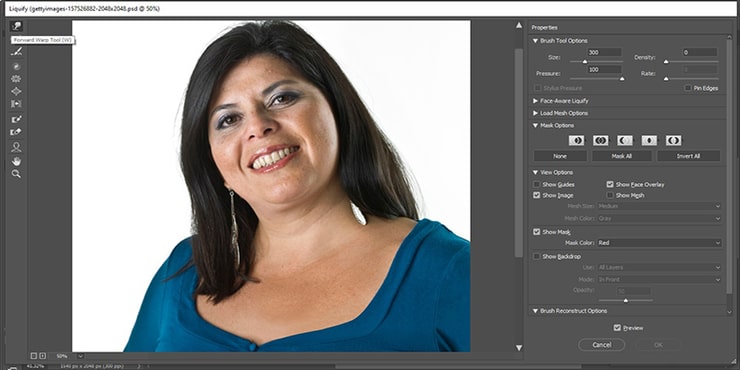The width and height of the screenshot is (740, 370).
Task: Select the Twirl Clockwise tool
Action: (16, 67)
